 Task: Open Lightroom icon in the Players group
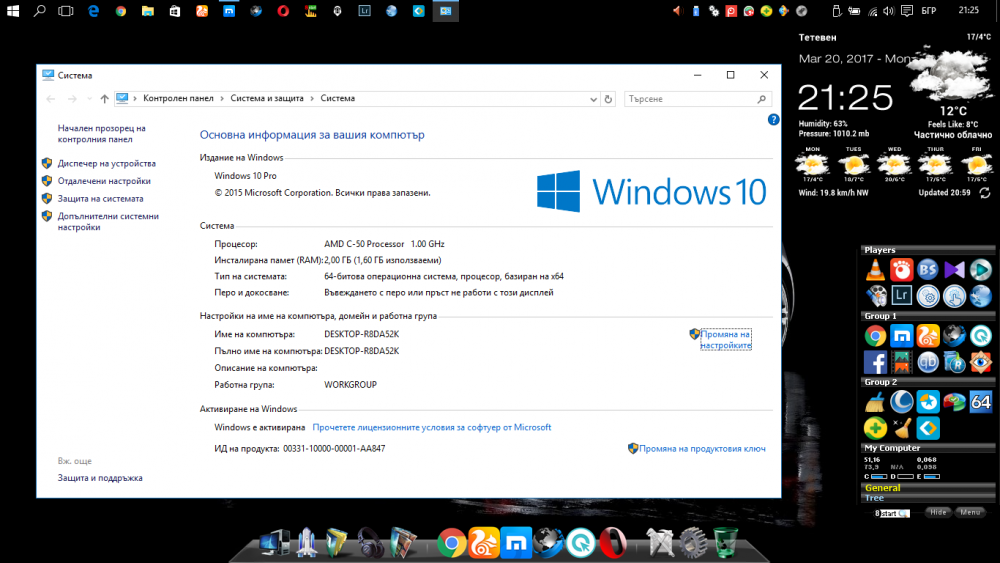pyautogui.click(x=901, y=296)
